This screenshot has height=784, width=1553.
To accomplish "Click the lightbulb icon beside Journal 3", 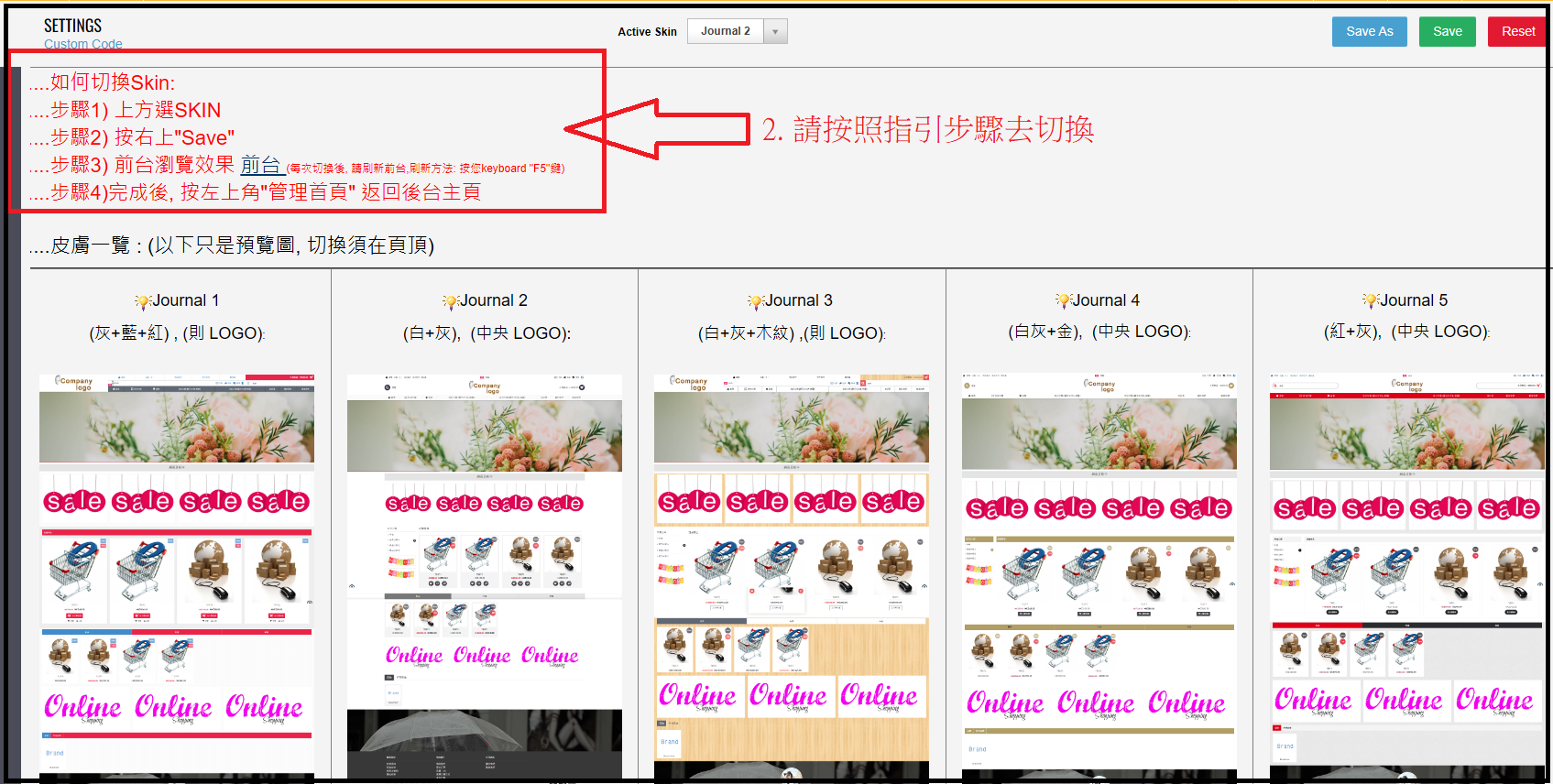I will point(755,301).
